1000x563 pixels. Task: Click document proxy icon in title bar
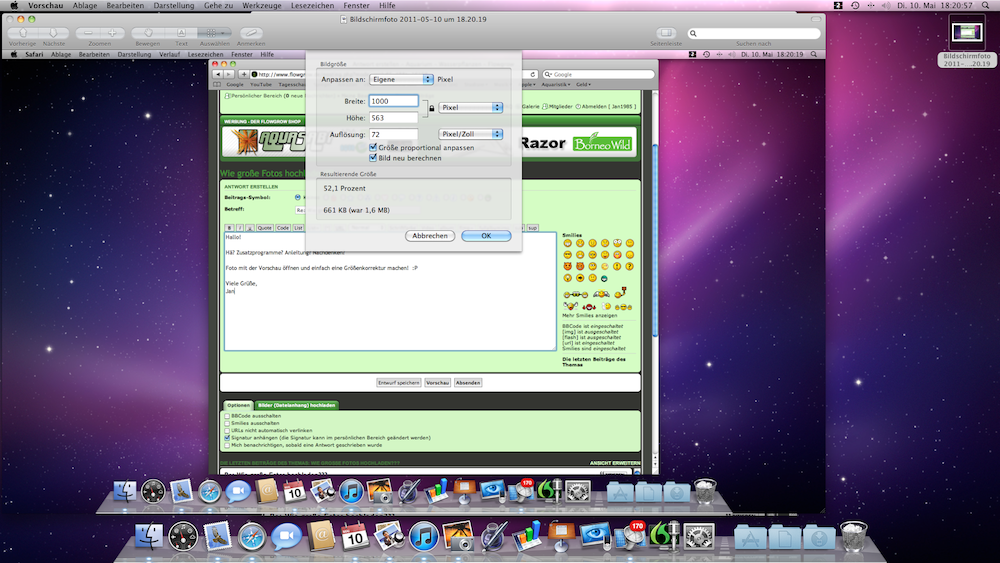click(x=344, y=19)
